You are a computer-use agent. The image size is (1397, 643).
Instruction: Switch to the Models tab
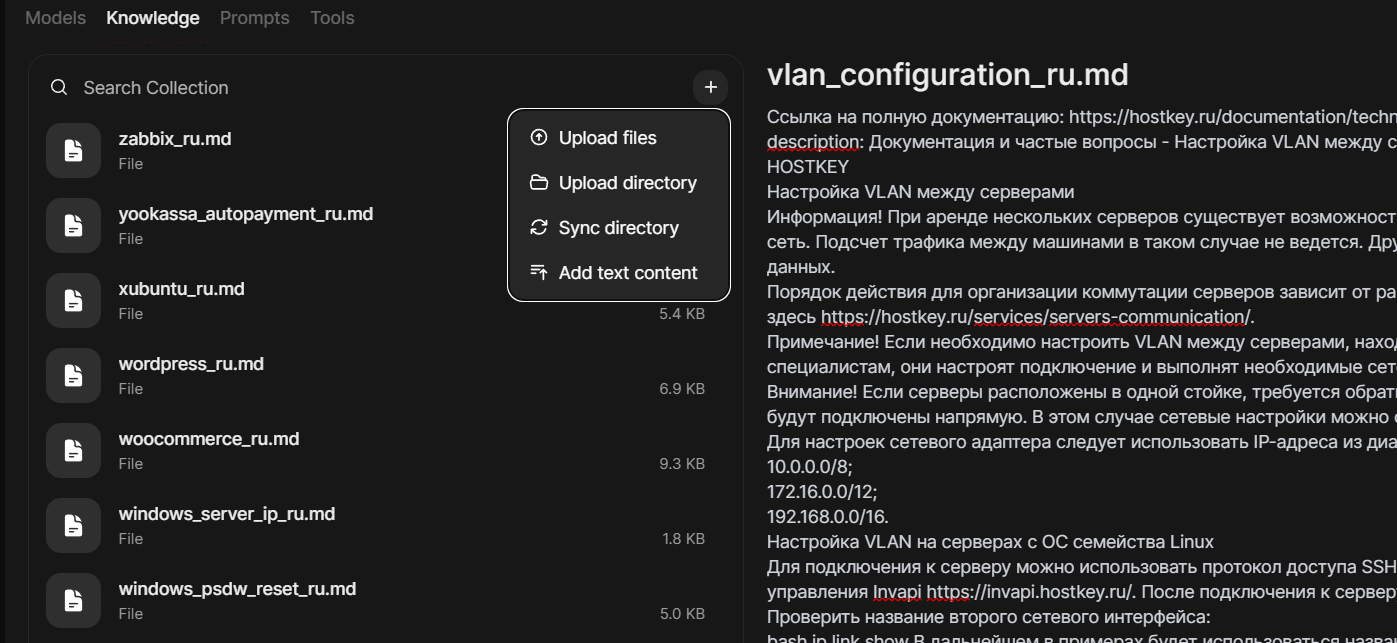(55, 18)
